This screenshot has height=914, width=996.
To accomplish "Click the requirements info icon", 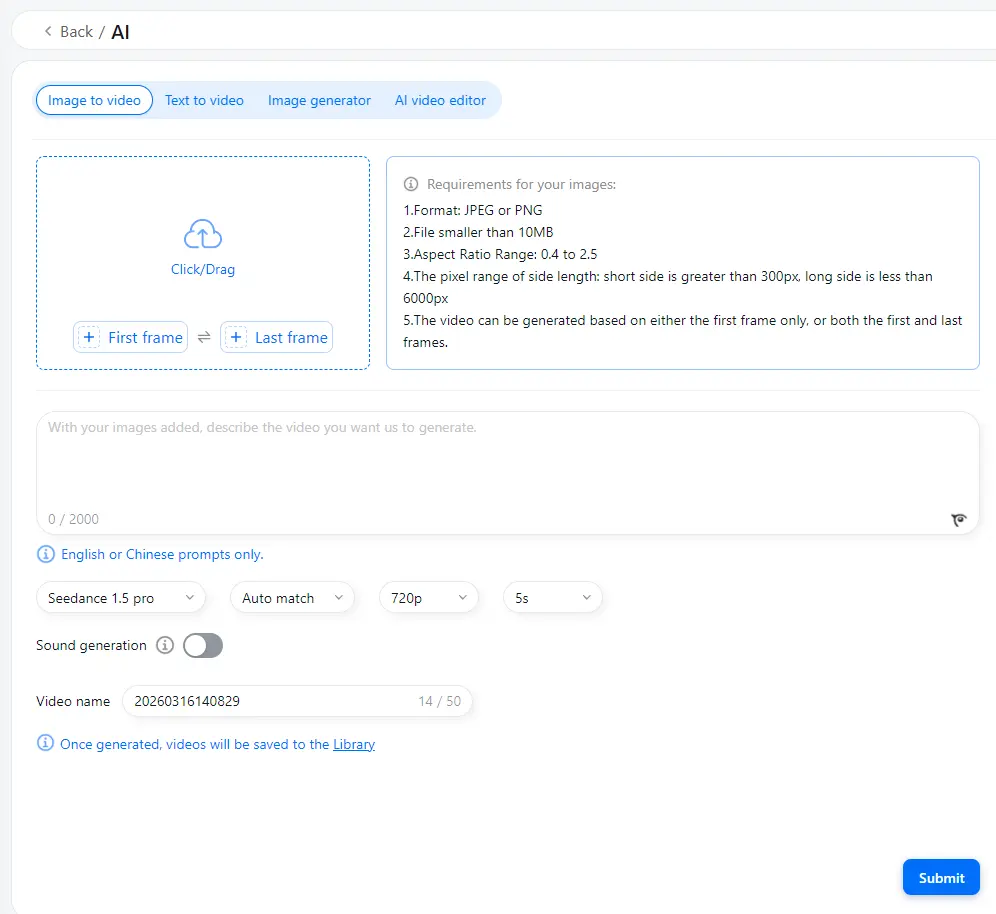I will 411,184.
